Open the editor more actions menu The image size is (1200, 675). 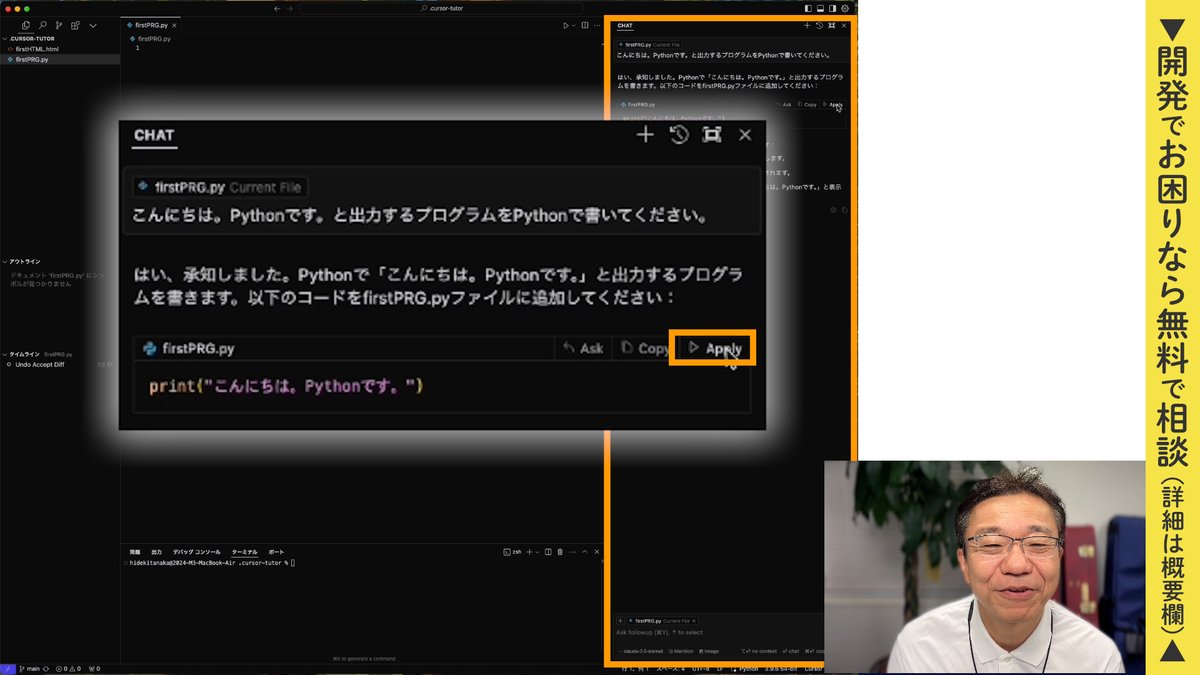coord(596,25)
